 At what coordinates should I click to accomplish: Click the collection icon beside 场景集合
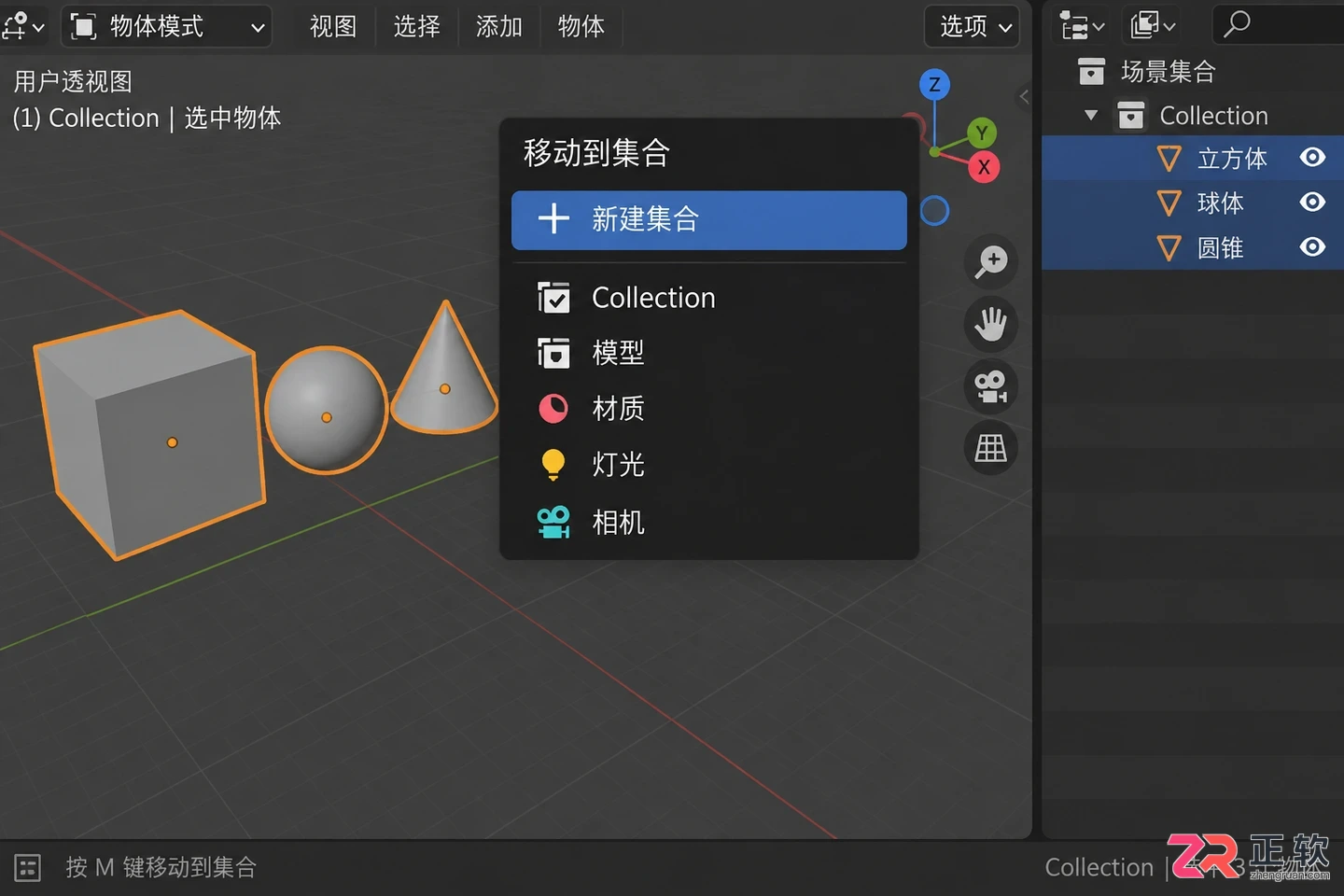coord(1091,72)
